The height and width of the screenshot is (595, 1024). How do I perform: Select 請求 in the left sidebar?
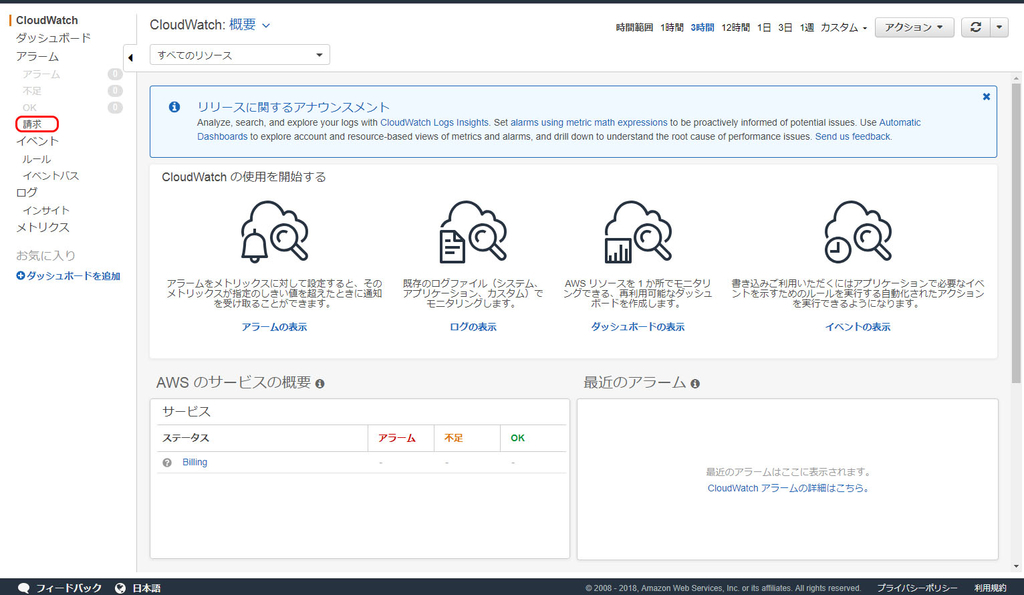(x=36, y=124)
